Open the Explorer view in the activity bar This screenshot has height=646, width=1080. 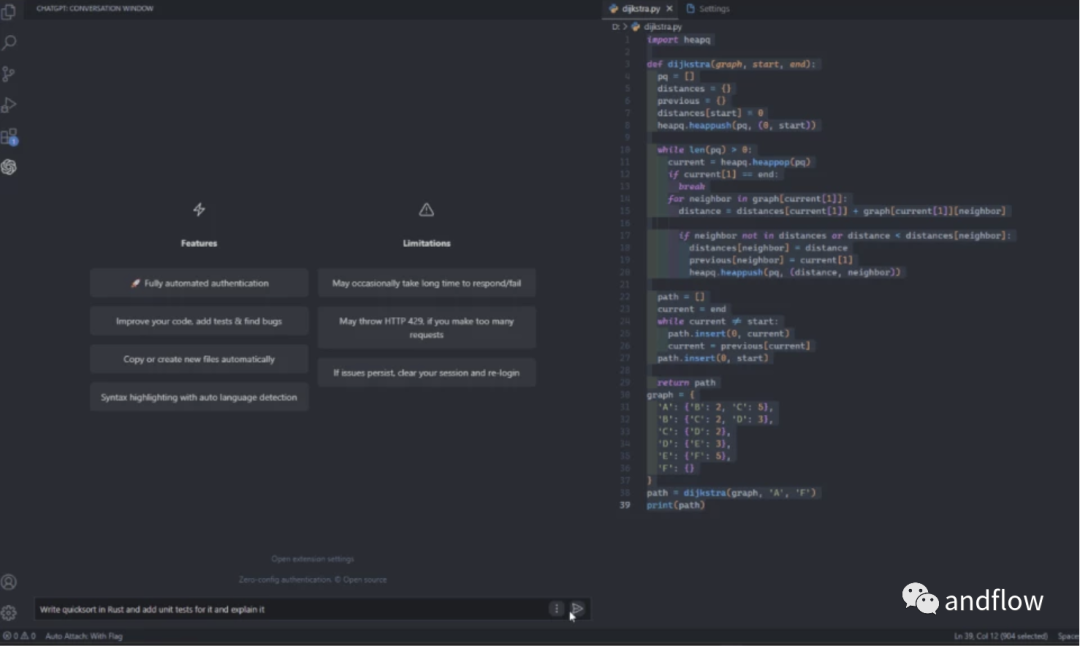tap(9, 12)
